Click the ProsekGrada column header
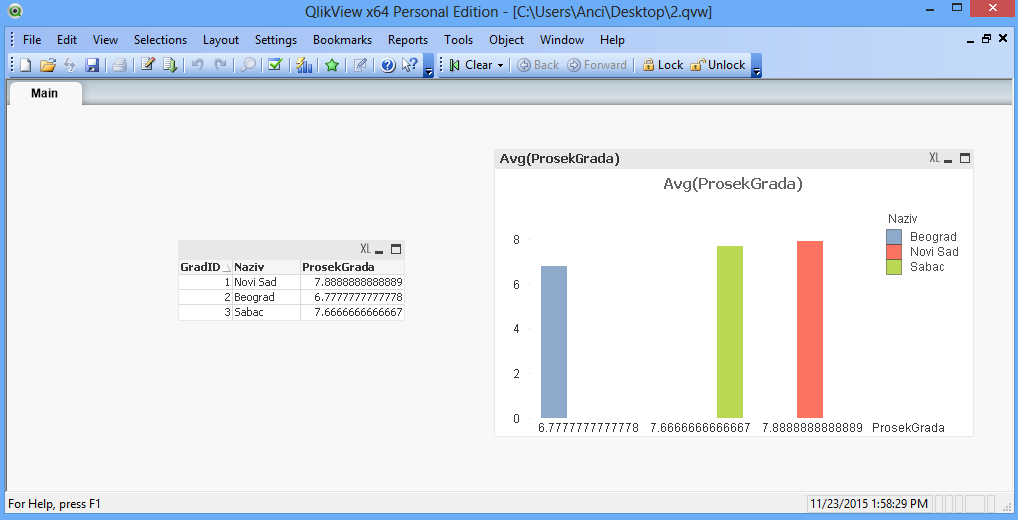 click(x=353, y=267)
